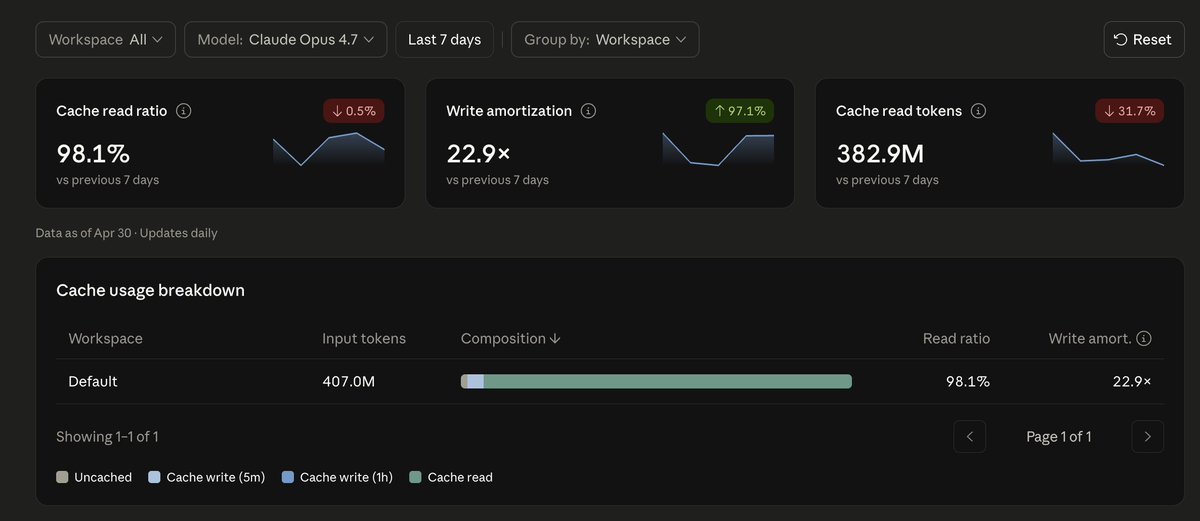Click the Cache usage breakdown heading
The width and height of the screenshot is (1200, 521).
point(151,290)
